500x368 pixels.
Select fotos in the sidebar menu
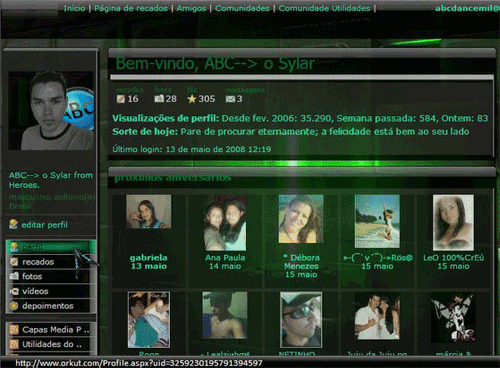pyautogui.click(x=32, y=276)
